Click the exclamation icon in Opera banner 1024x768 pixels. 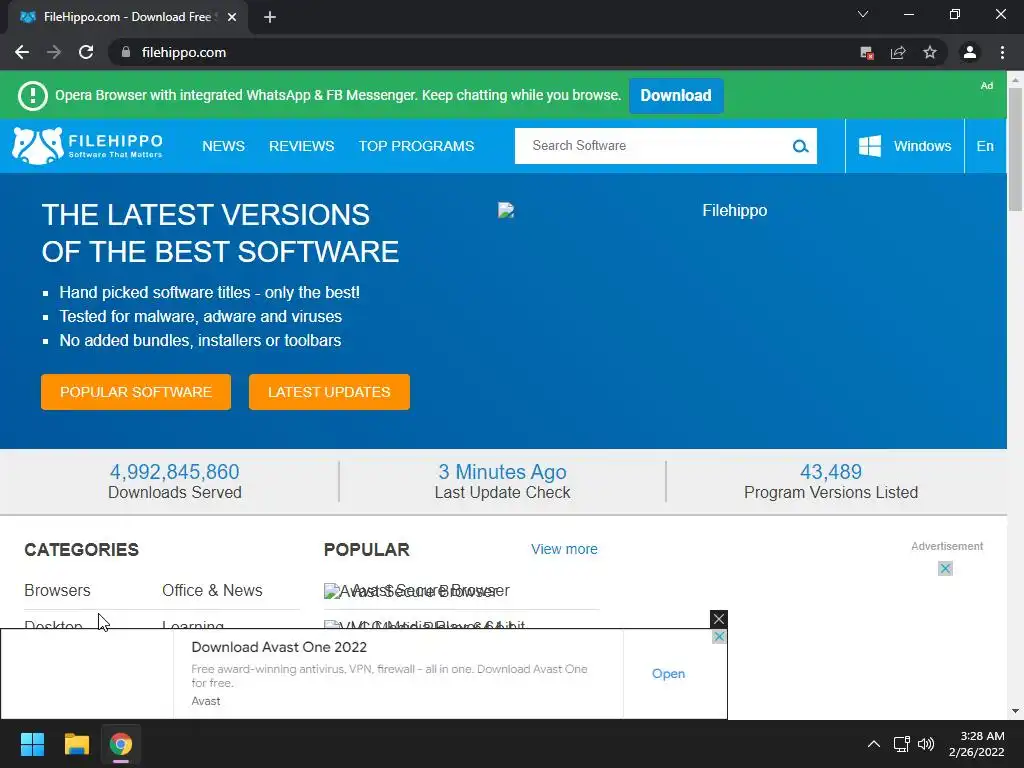(33, 96)
